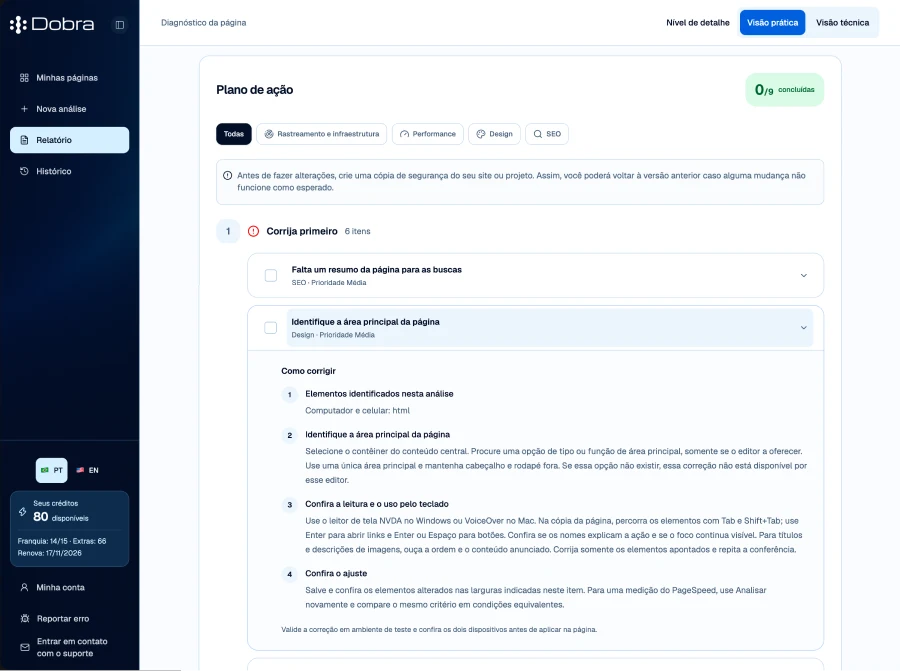Screen dimensions: 900x671
Task: Start a Nova análise
Action: 69,108
